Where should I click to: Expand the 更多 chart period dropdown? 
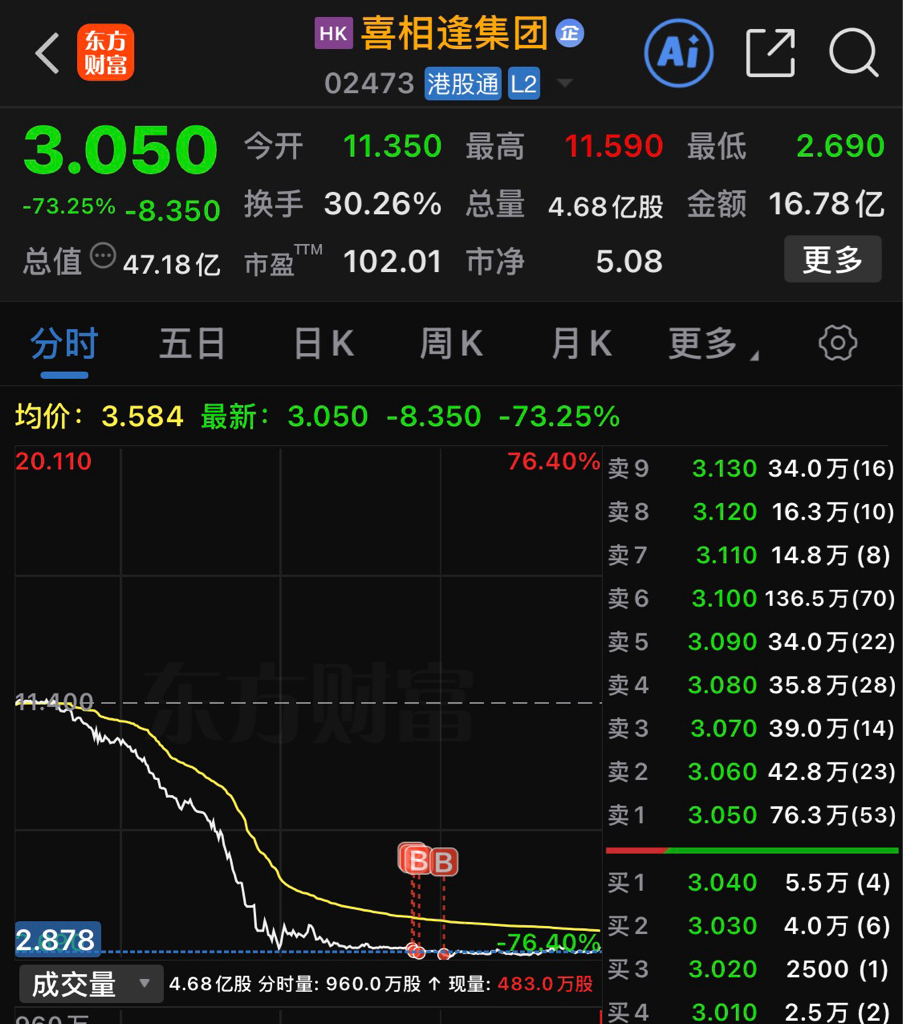point(712,344)
